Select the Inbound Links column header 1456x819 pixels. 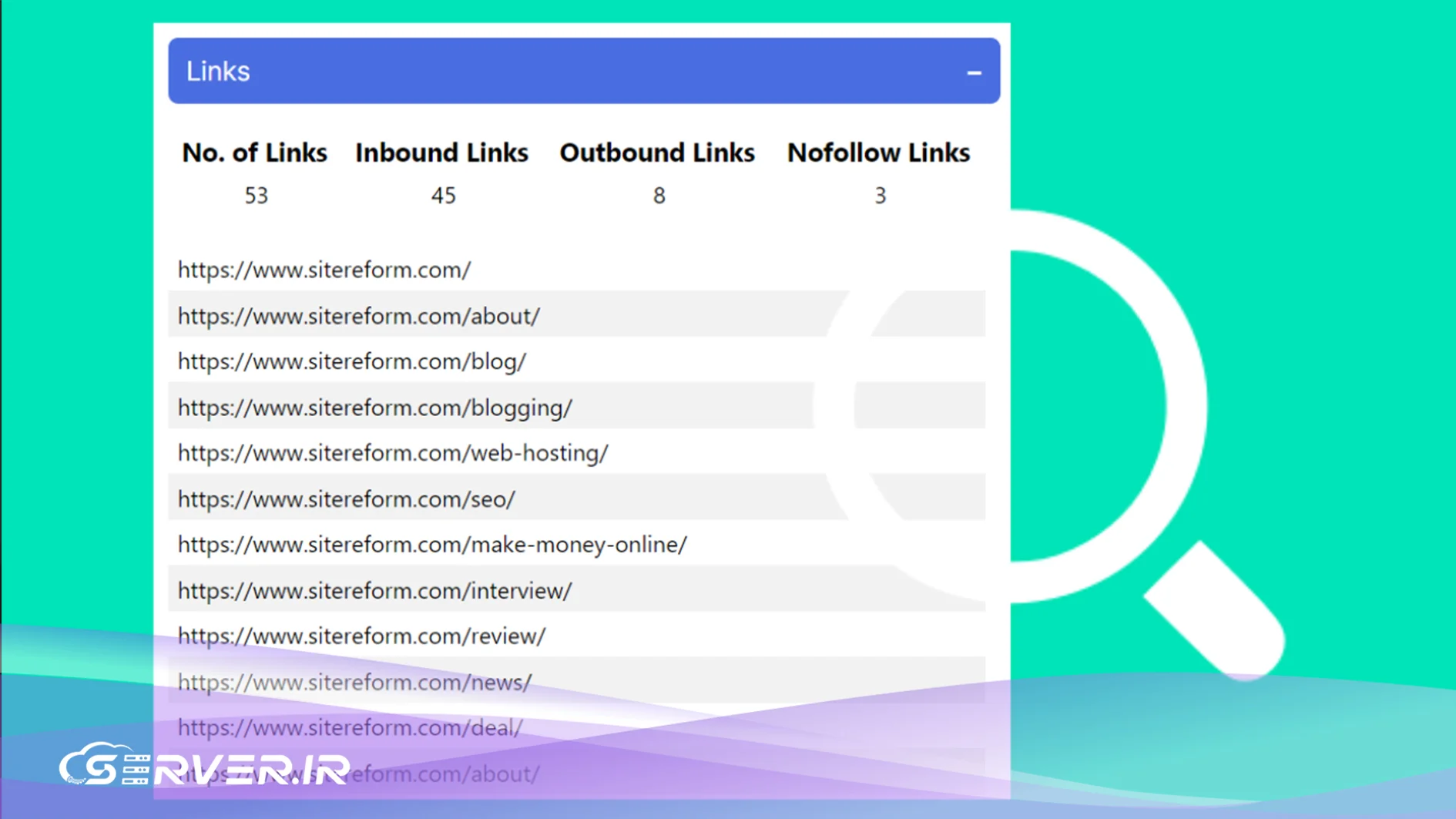click(441, 153)
